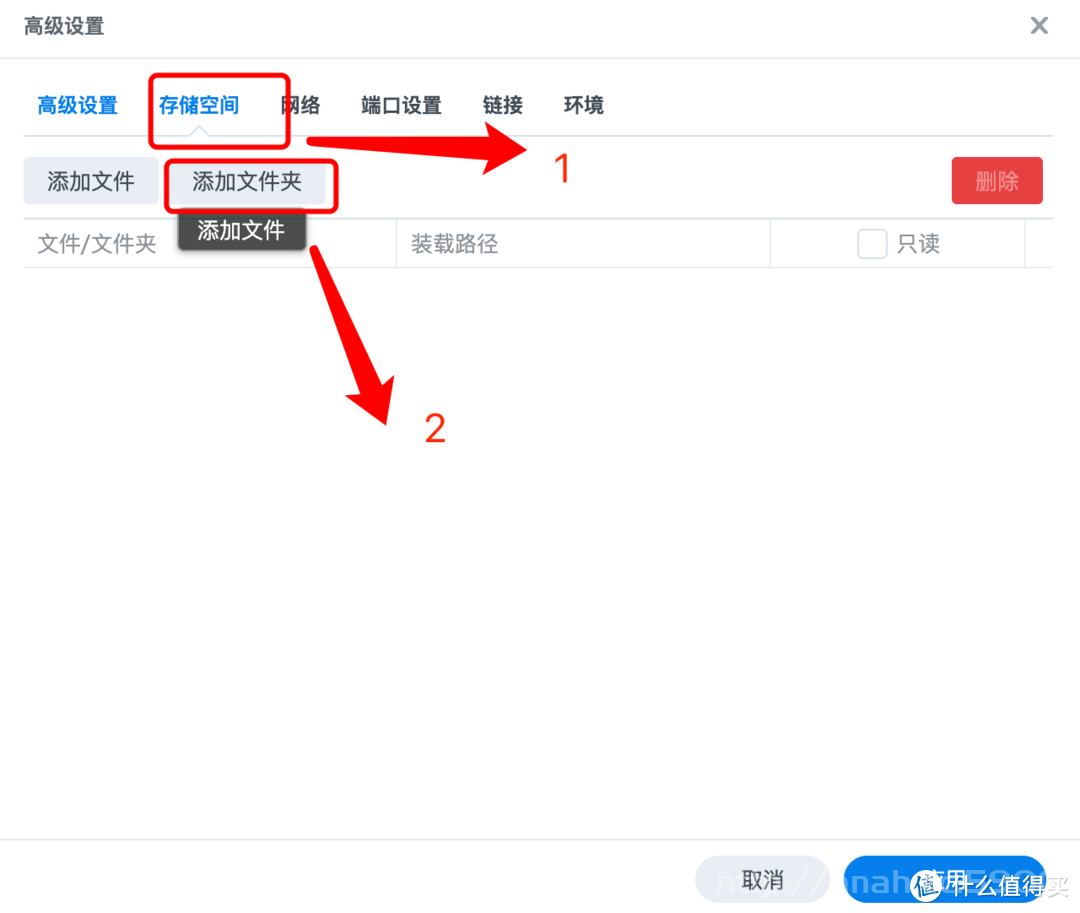The height and width of the screenshot is (913, 1080).
Task: Switch to the 网络 tab
Action: [301, 105]
